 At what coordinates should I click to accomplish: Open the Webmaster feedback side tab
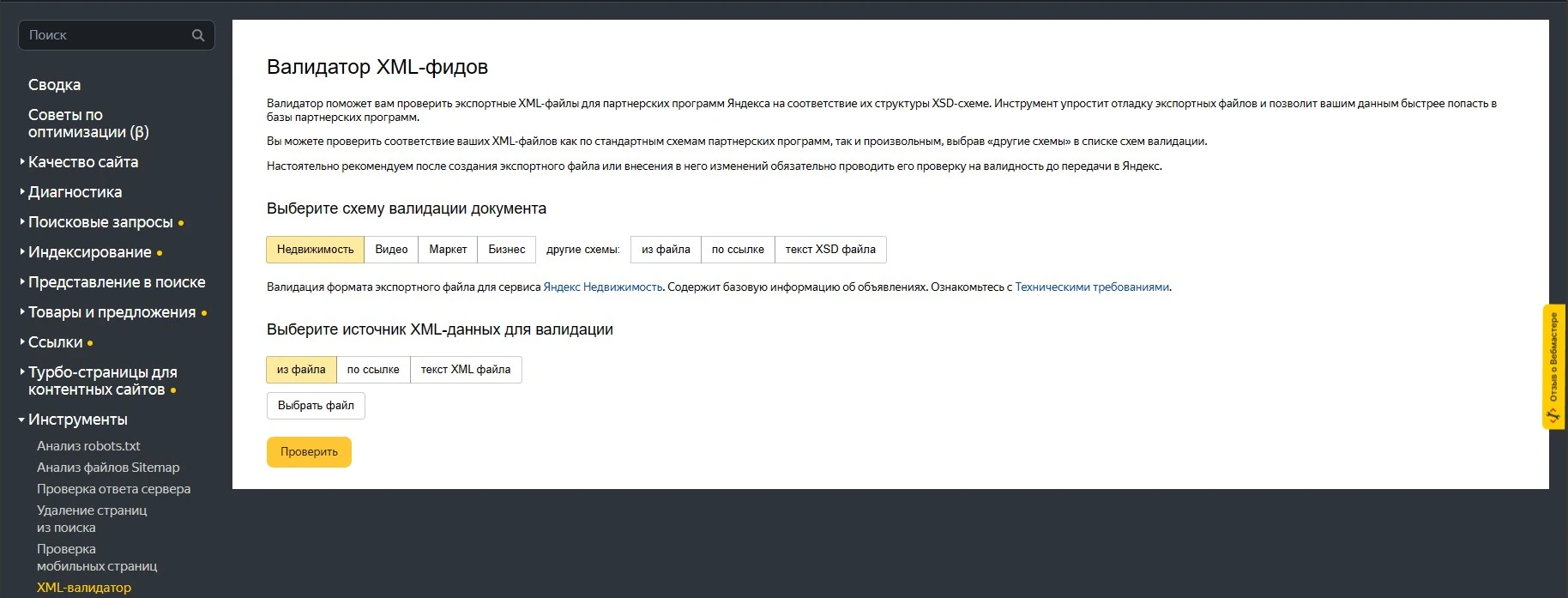[1553, 366]
